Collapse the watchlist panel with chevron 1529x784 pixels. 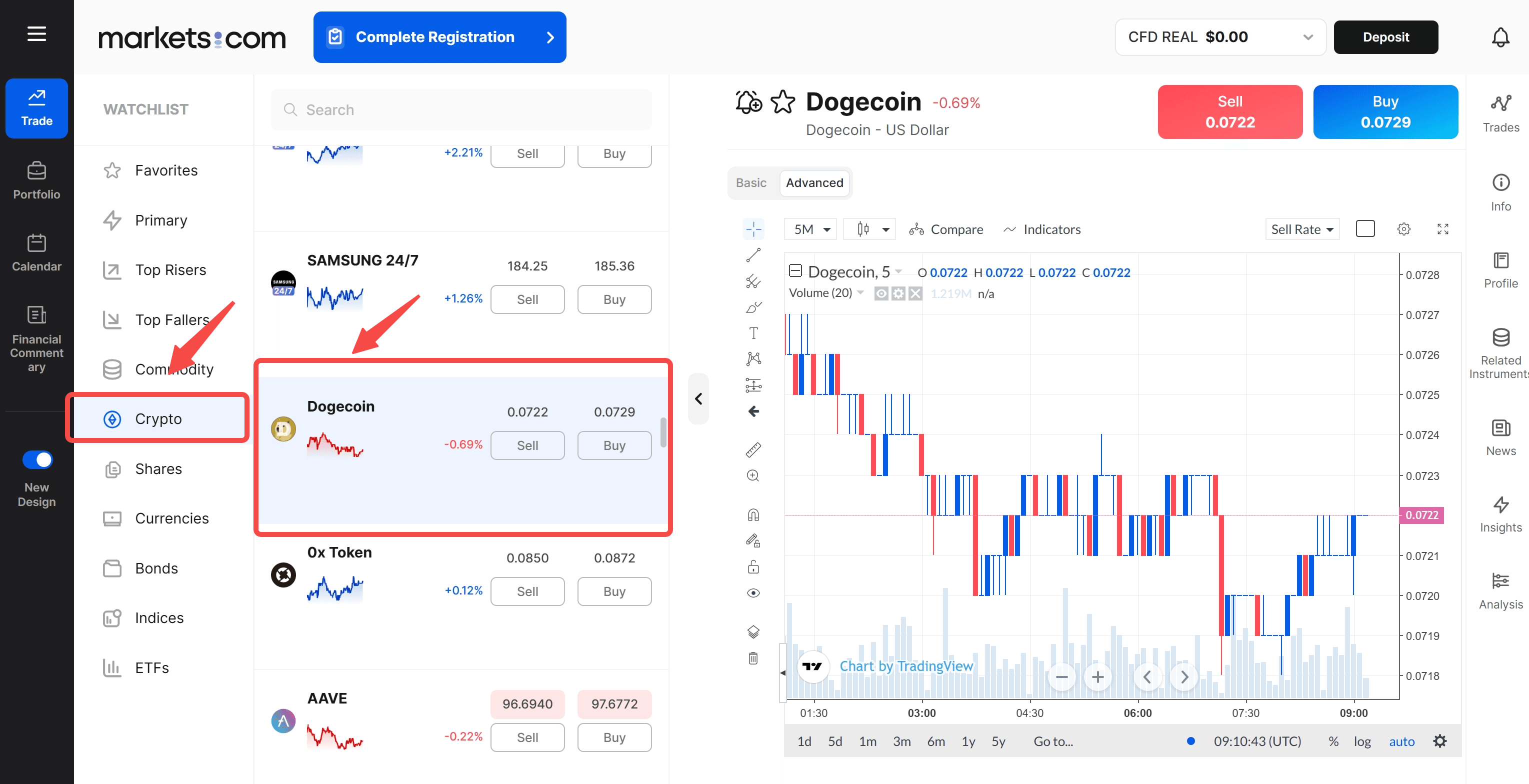pos(698,398)
